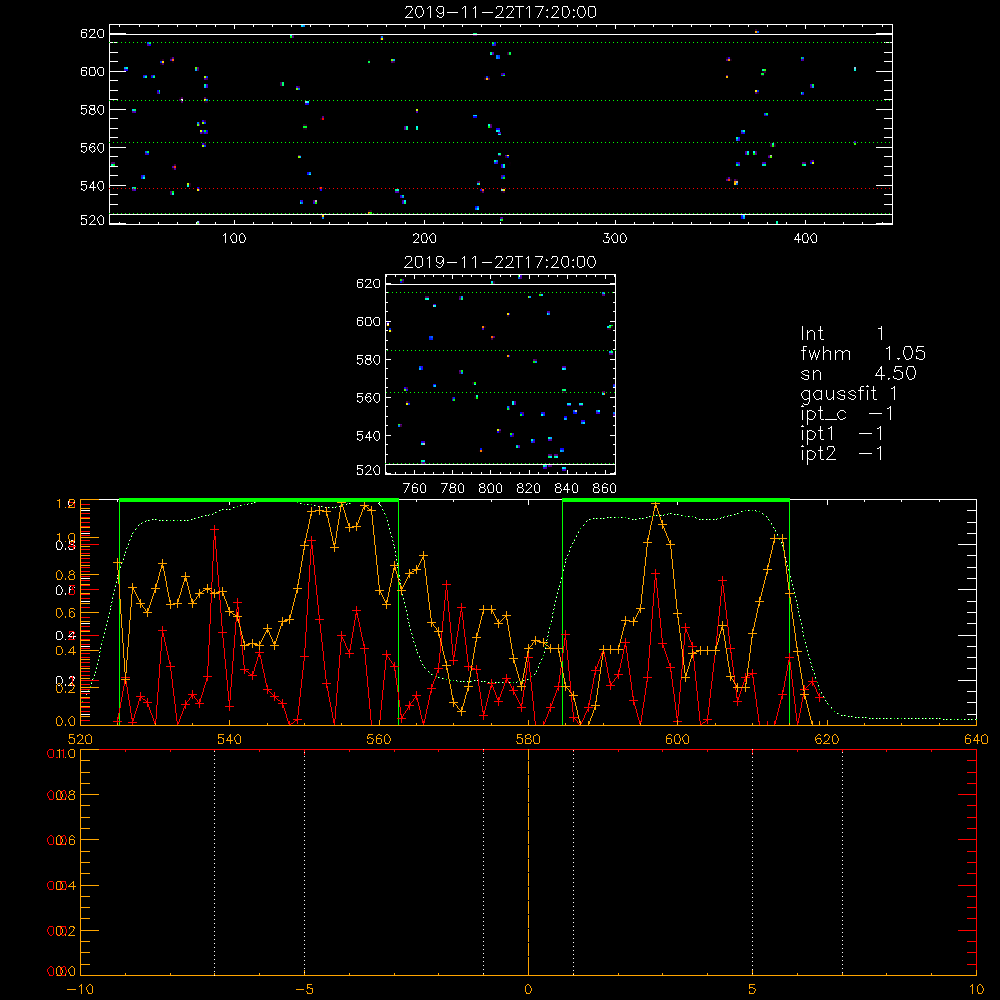
Task: Click y-axis label 540 of small middle plot
Action: pyautogui.click(x=369, y=436)
